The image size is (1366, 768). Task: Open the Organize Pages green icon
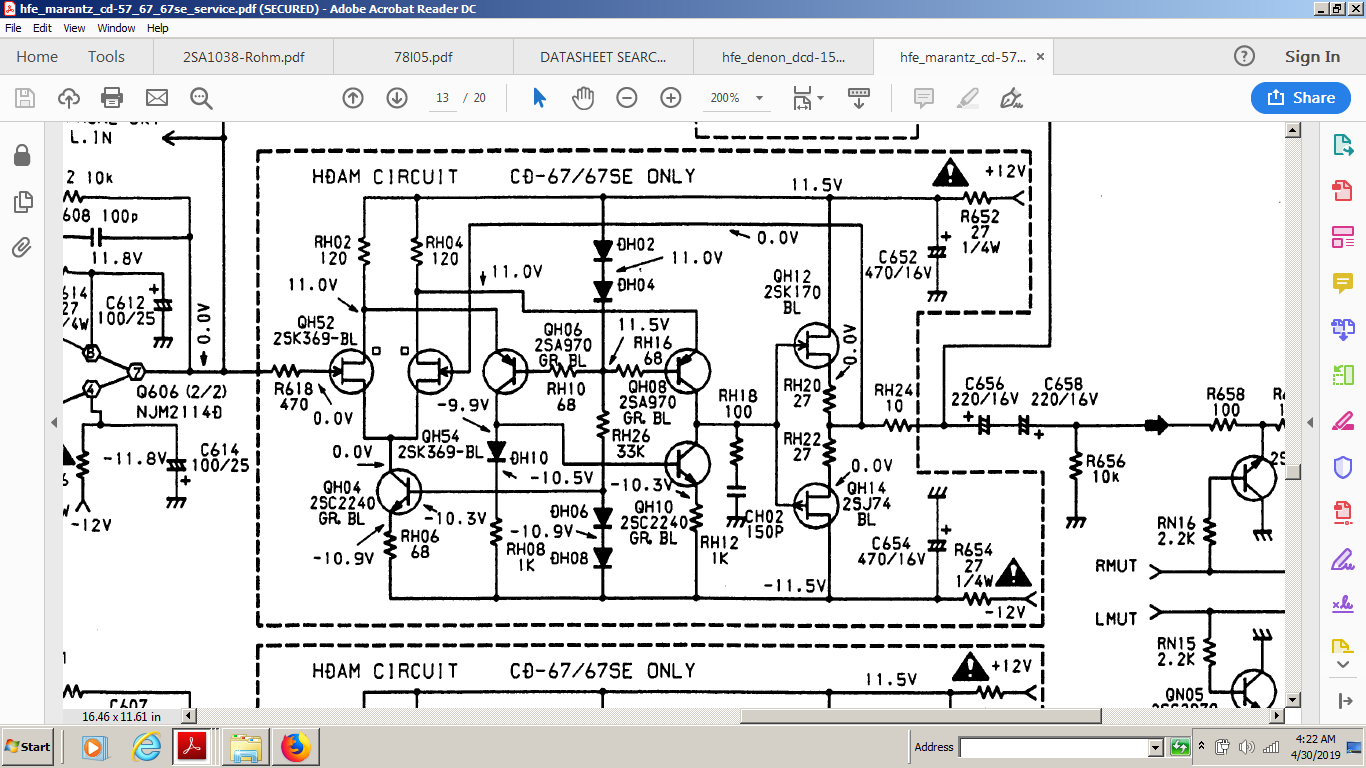(1342, 375)
